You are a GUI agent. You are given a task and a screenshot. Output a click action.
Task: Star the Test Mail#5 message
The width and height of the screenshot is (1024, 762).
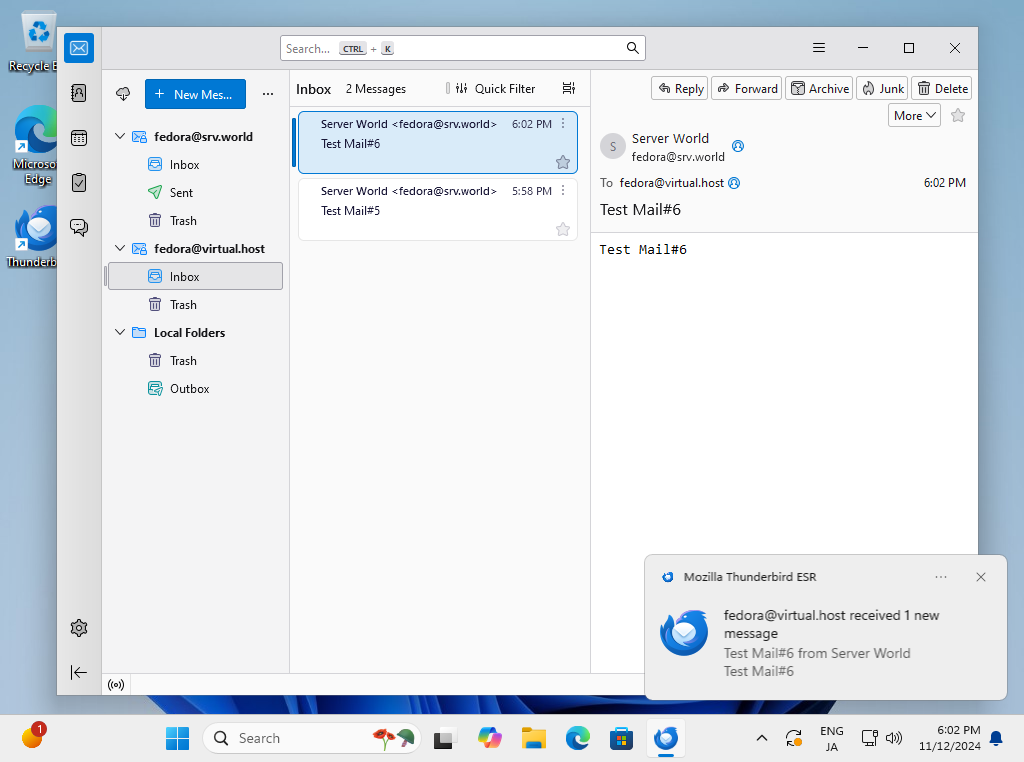click(x=563, y=229)
